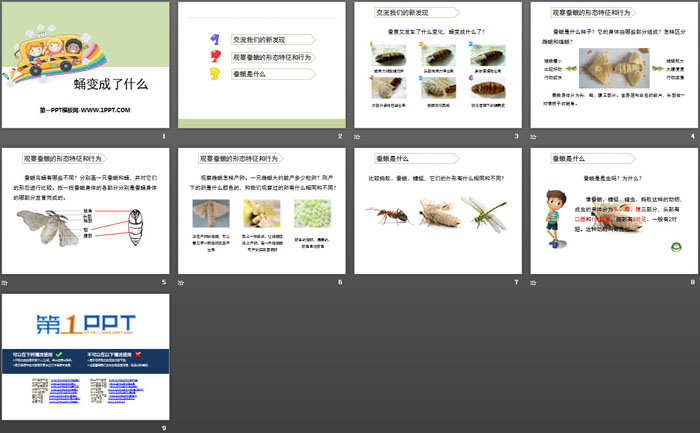Click the animation star icon under slide 4

pos(533,137)
